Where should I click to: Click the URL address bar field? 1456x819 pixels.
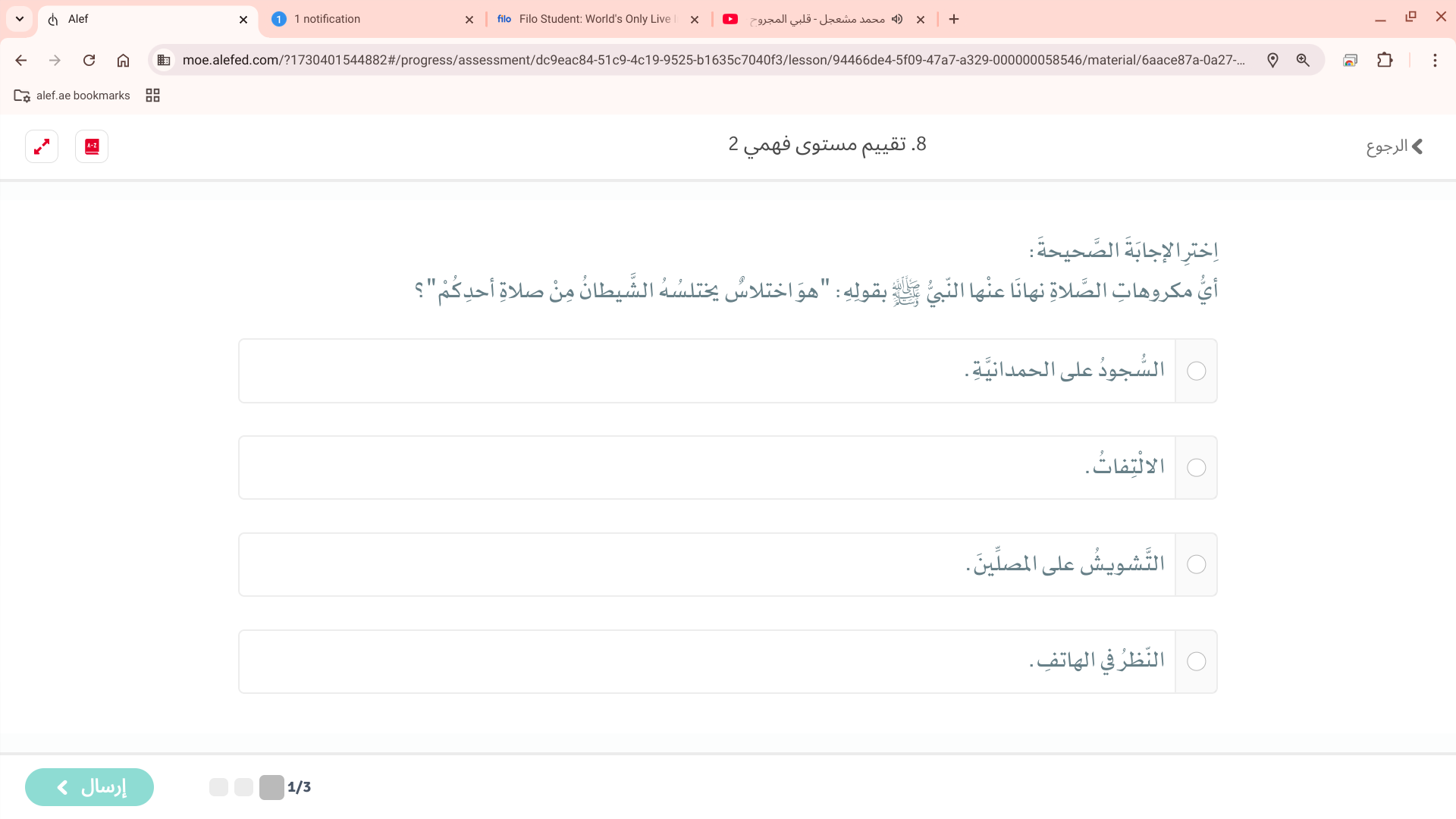pos(713,60)
